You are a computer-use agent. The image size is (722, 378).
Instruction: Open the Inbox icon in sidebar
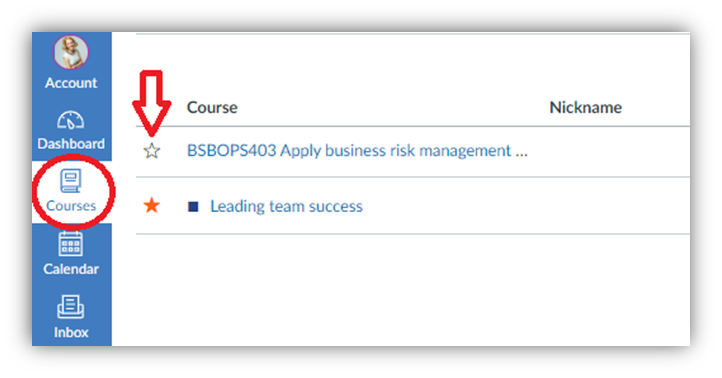(x=70, y=307)
